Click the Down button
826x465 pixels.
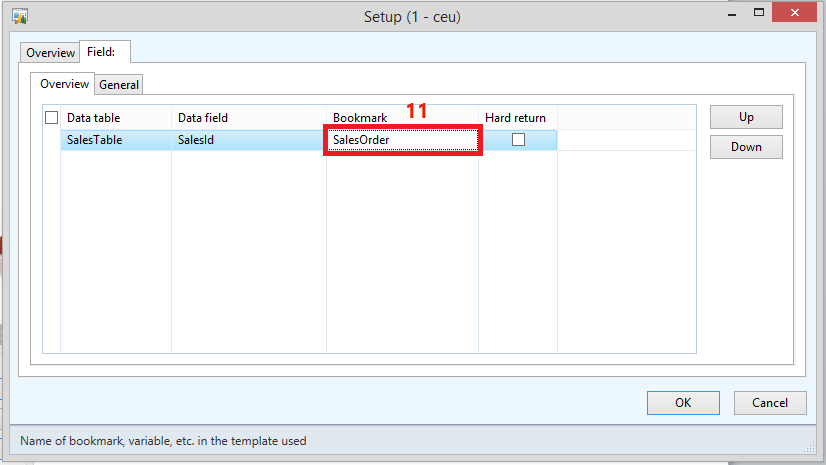point(746,147)
